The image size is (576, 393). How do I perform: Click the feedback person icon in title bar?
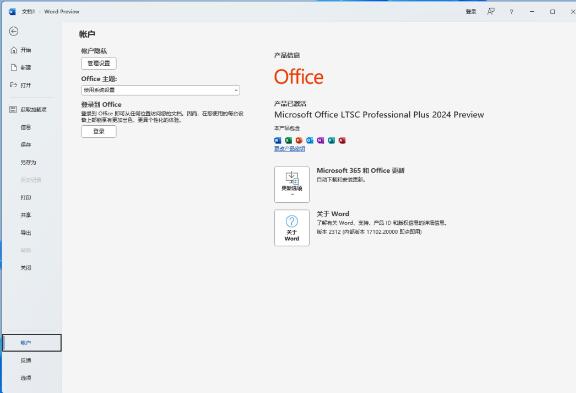click(491, 11)
